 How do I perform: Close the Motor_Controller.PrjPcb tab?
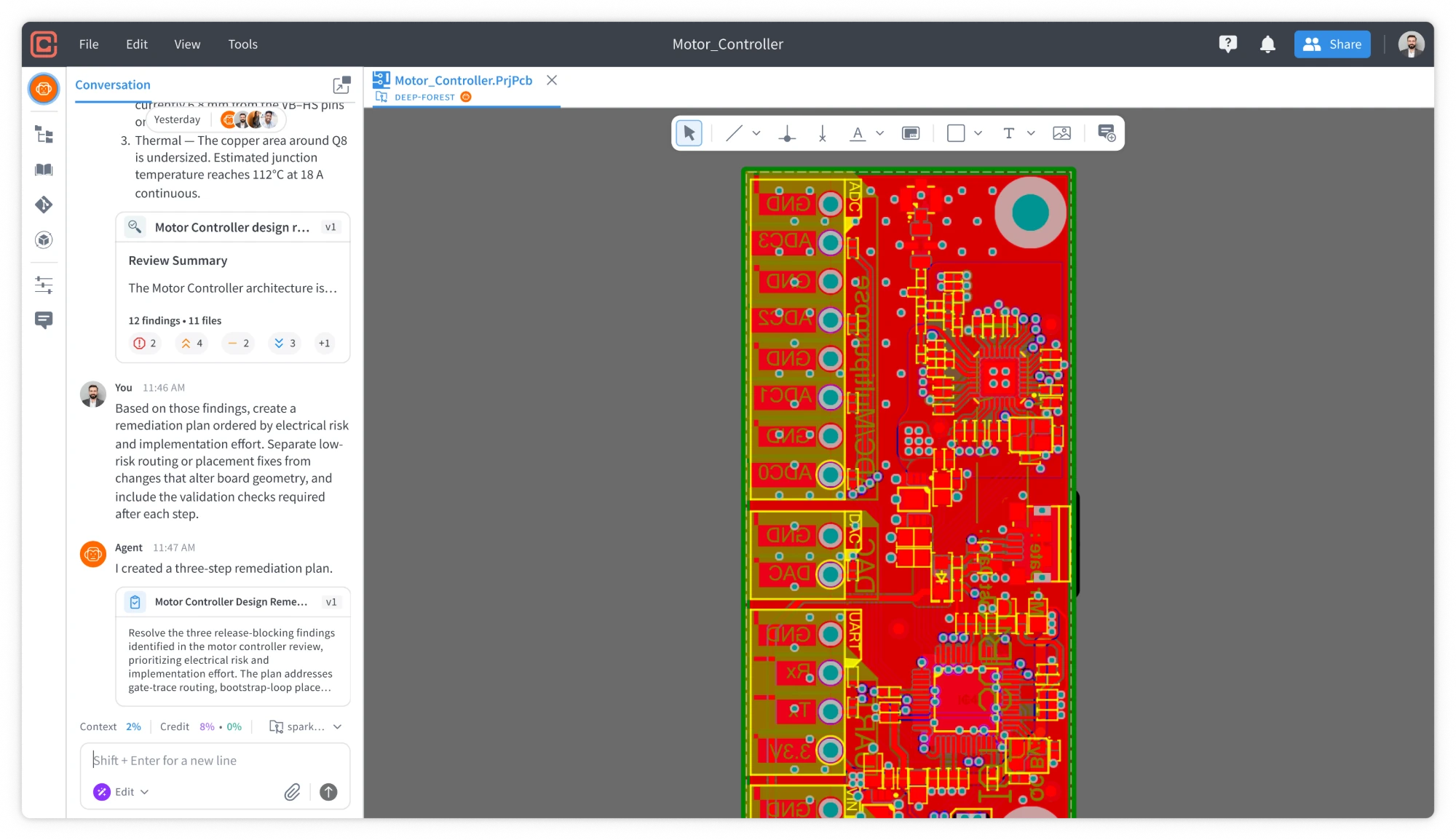(x=552, y=80)
